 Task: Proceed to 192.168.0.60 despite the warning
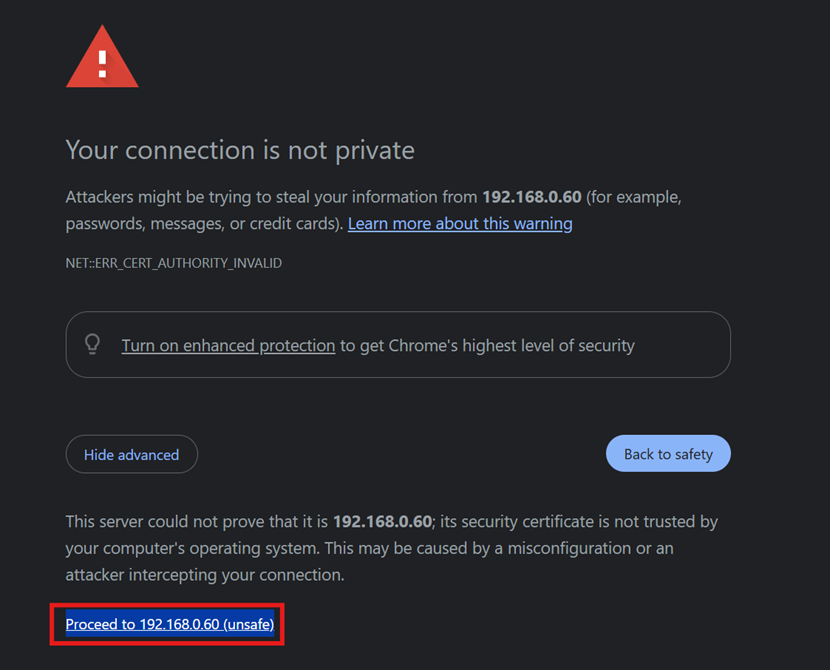pyautogui.click(x=169, y=624)
